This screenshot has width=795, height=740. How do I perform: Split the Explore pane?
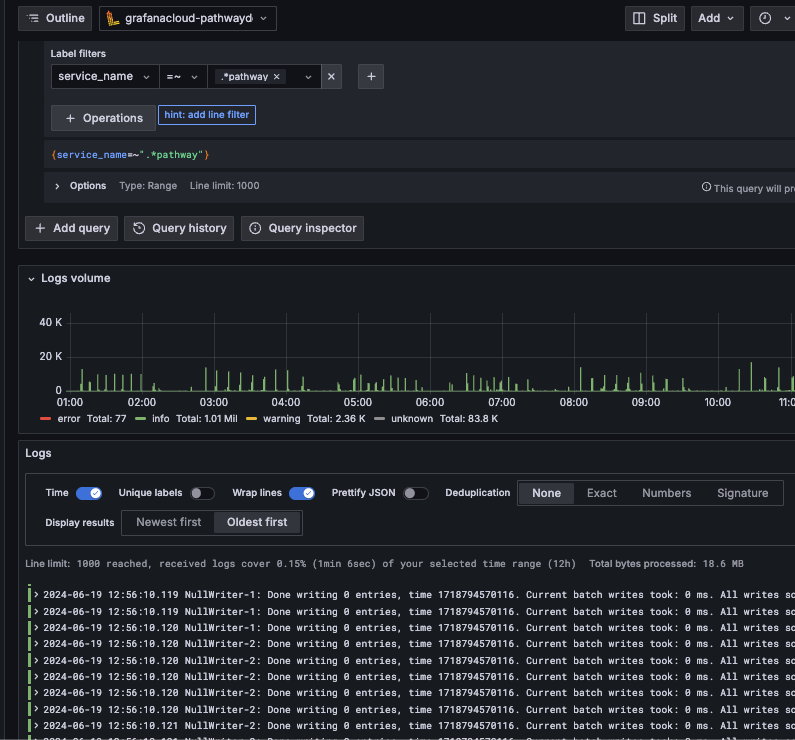coord(655,18)
